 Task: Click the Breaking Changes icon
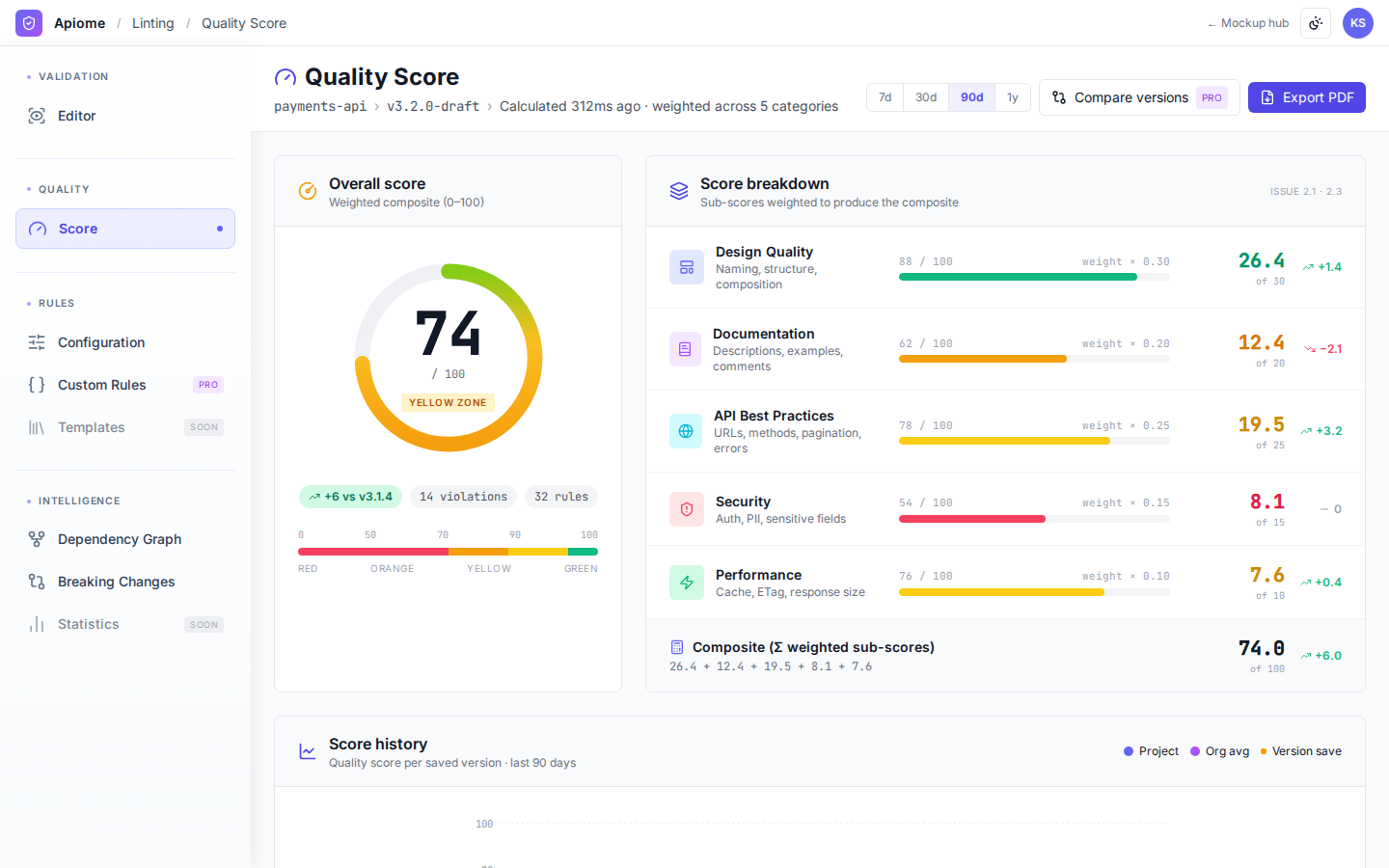point(37,582)
